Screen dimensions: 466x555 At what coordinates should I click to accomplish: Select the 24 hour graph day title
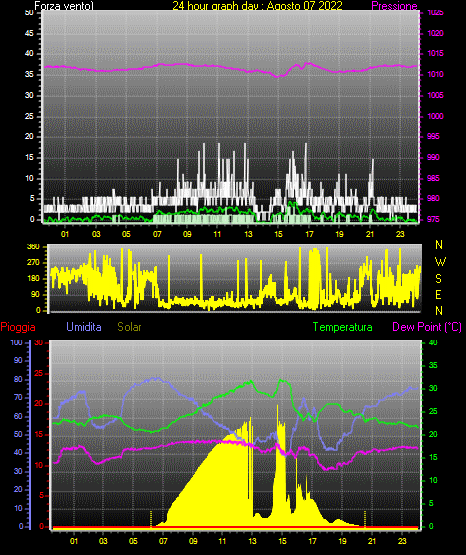pos(257,6)
